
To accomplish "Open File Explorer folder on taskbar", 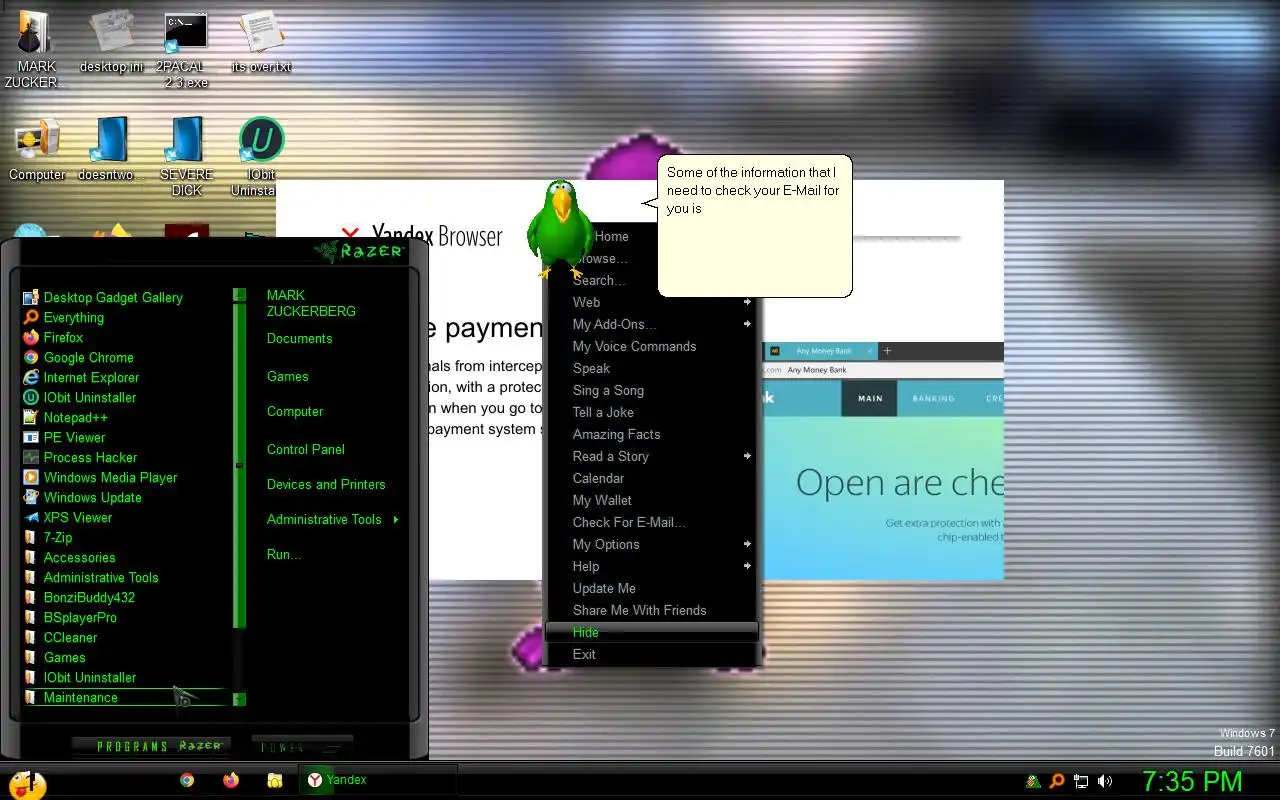I will (275, 780).
